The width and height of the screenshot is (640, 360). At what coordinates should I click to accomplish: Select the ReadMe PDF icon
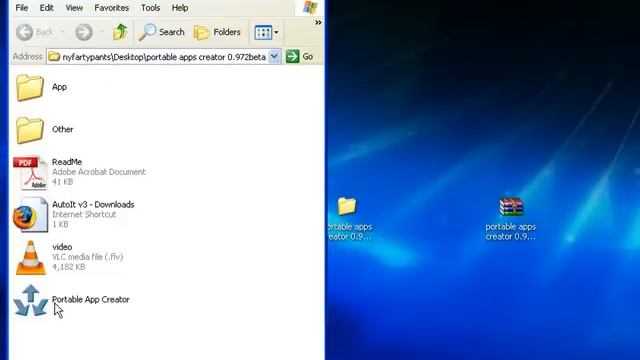point(31,172)
